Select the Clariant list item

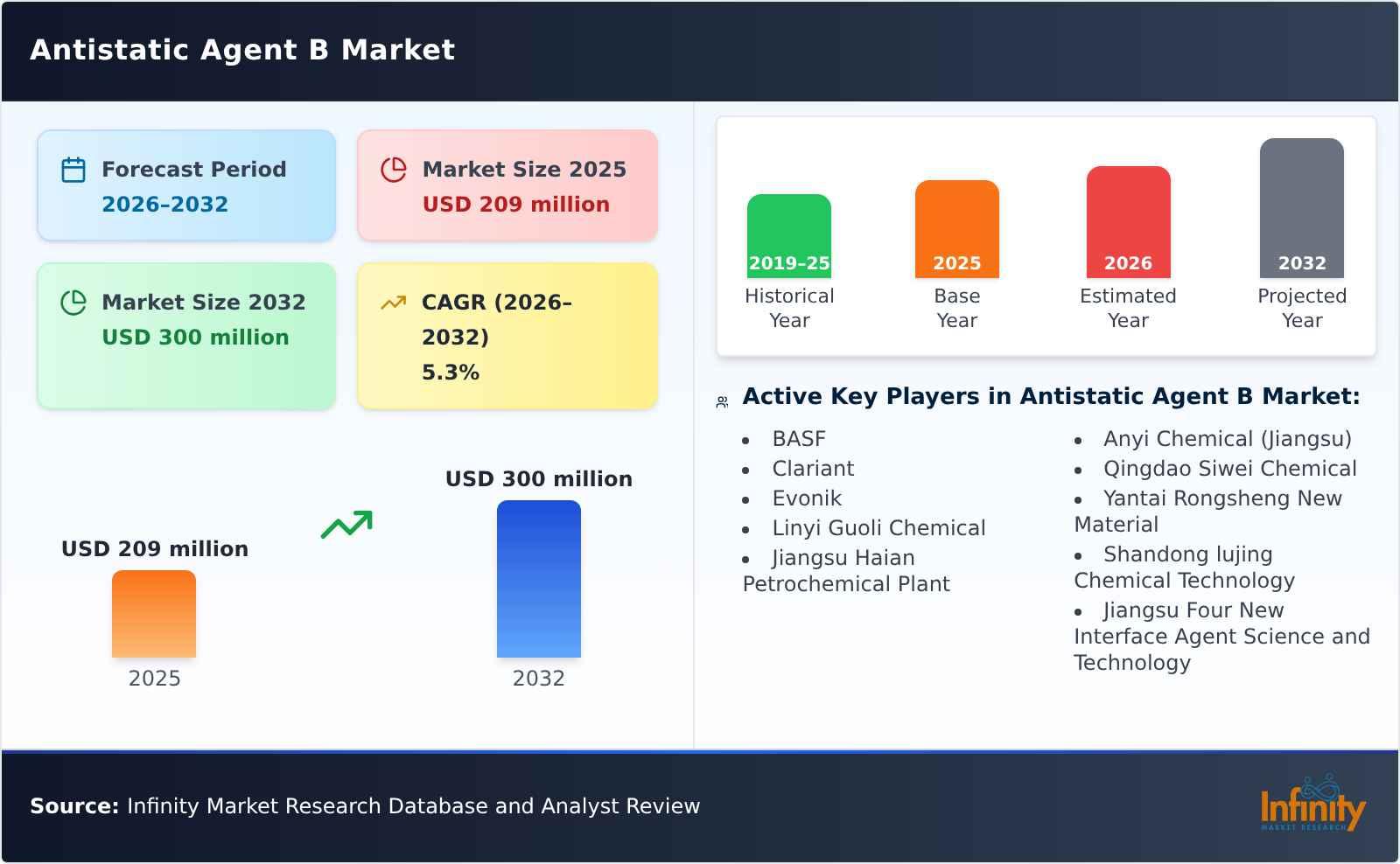point(812,468)
